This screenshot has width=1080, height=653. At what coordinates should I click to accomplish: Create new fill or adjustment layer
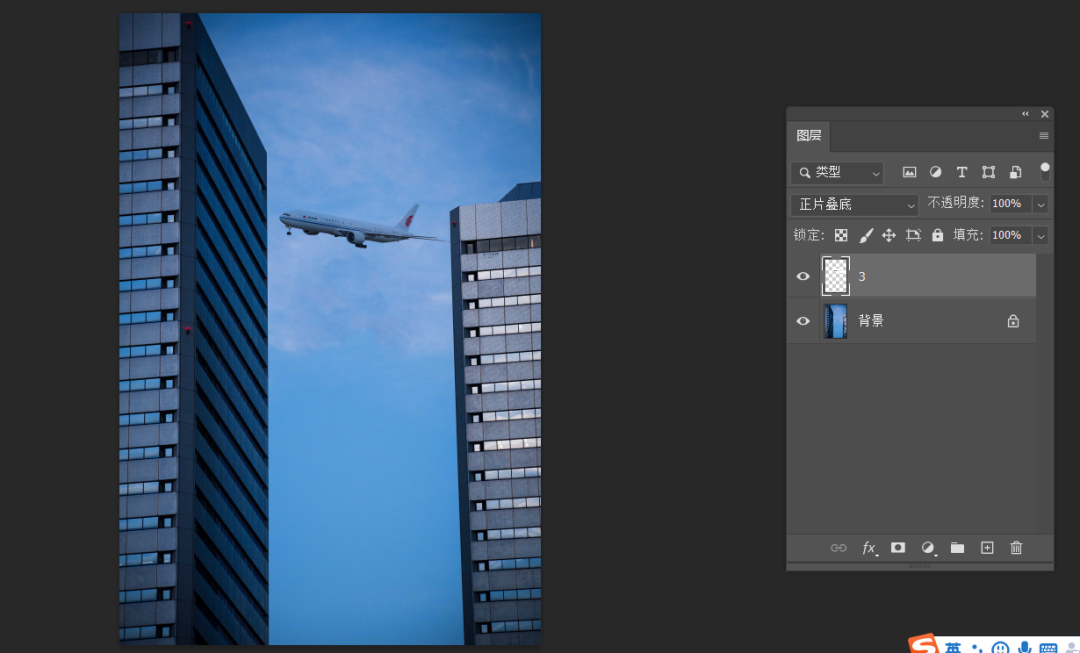coord(928,548)
